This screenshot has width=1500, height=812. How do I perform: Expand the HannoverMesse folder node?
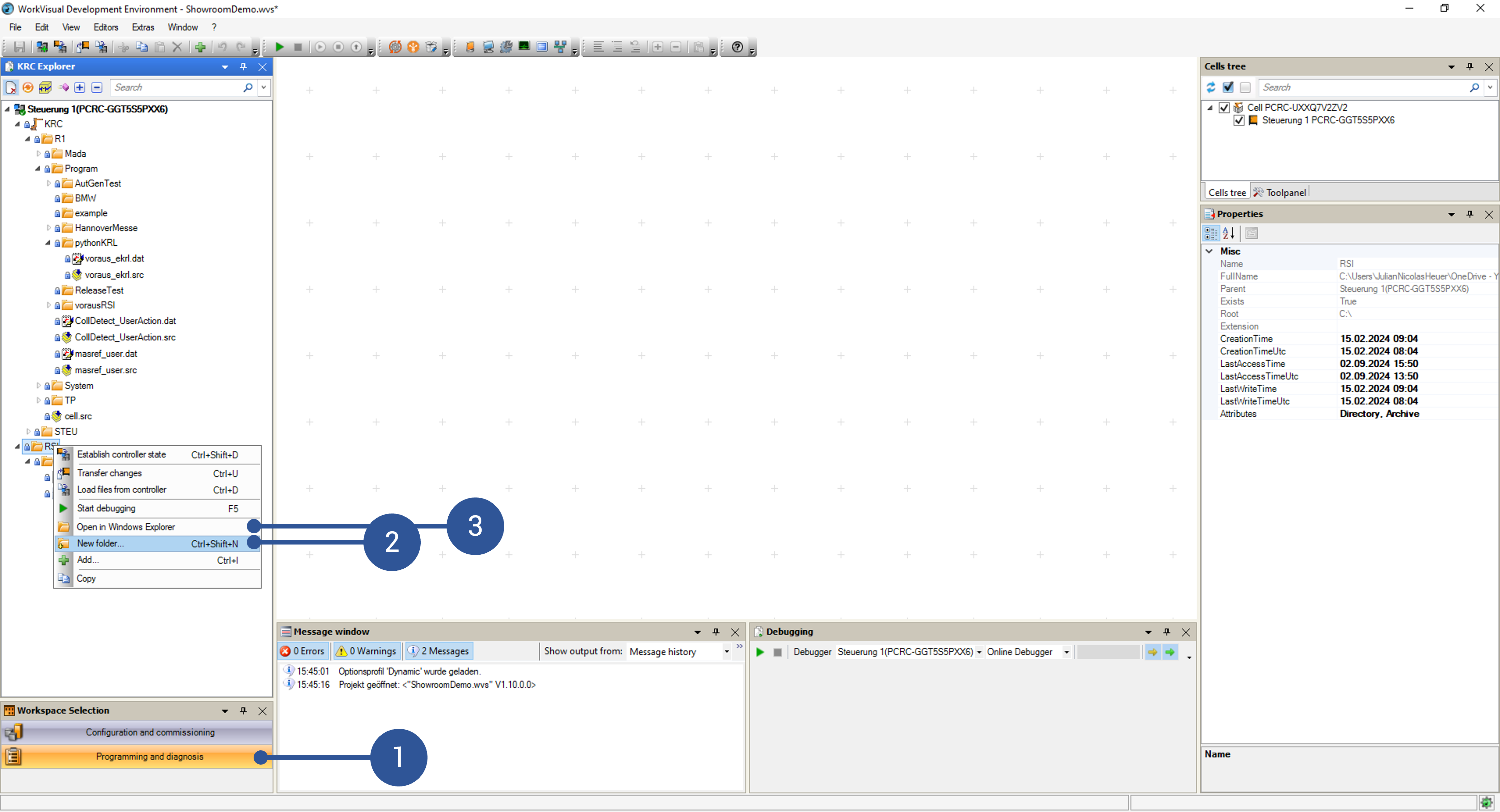tap(48, 228)
